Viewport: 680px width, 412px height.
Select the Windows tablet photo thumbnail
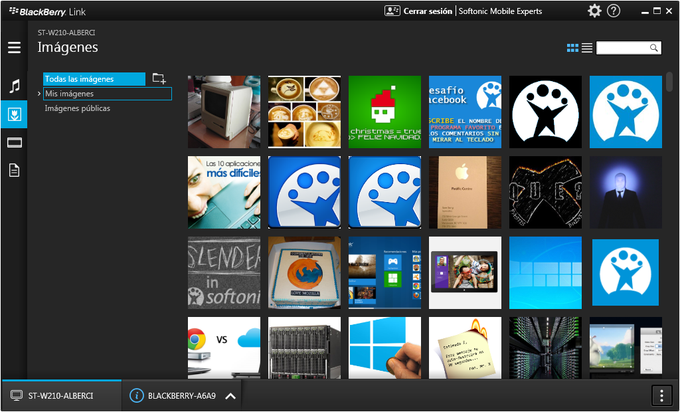[x=465, y=272]
